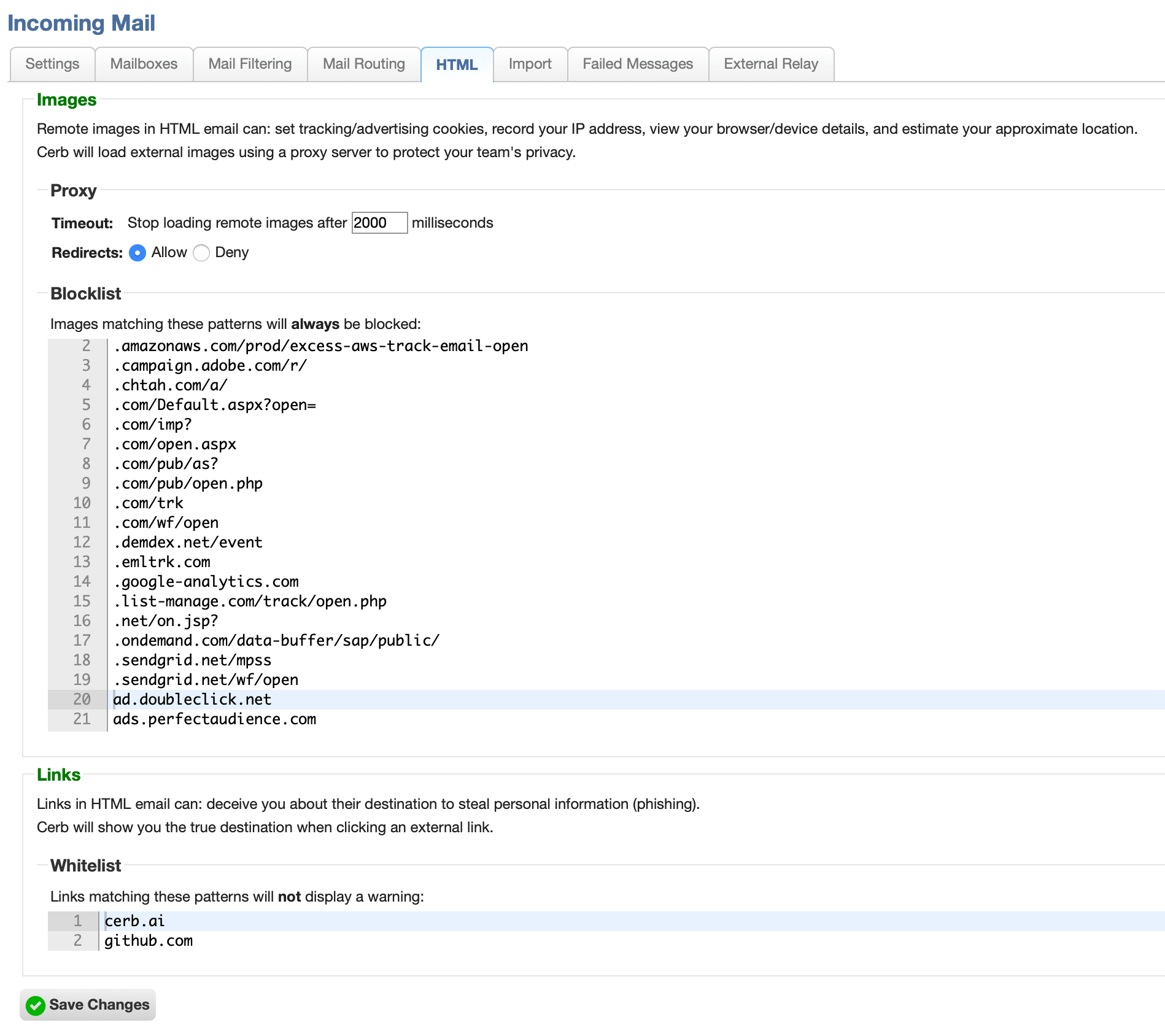
Task: Click the blocklist line .list-manage.com/track/open.php
Action: [250, 601]
